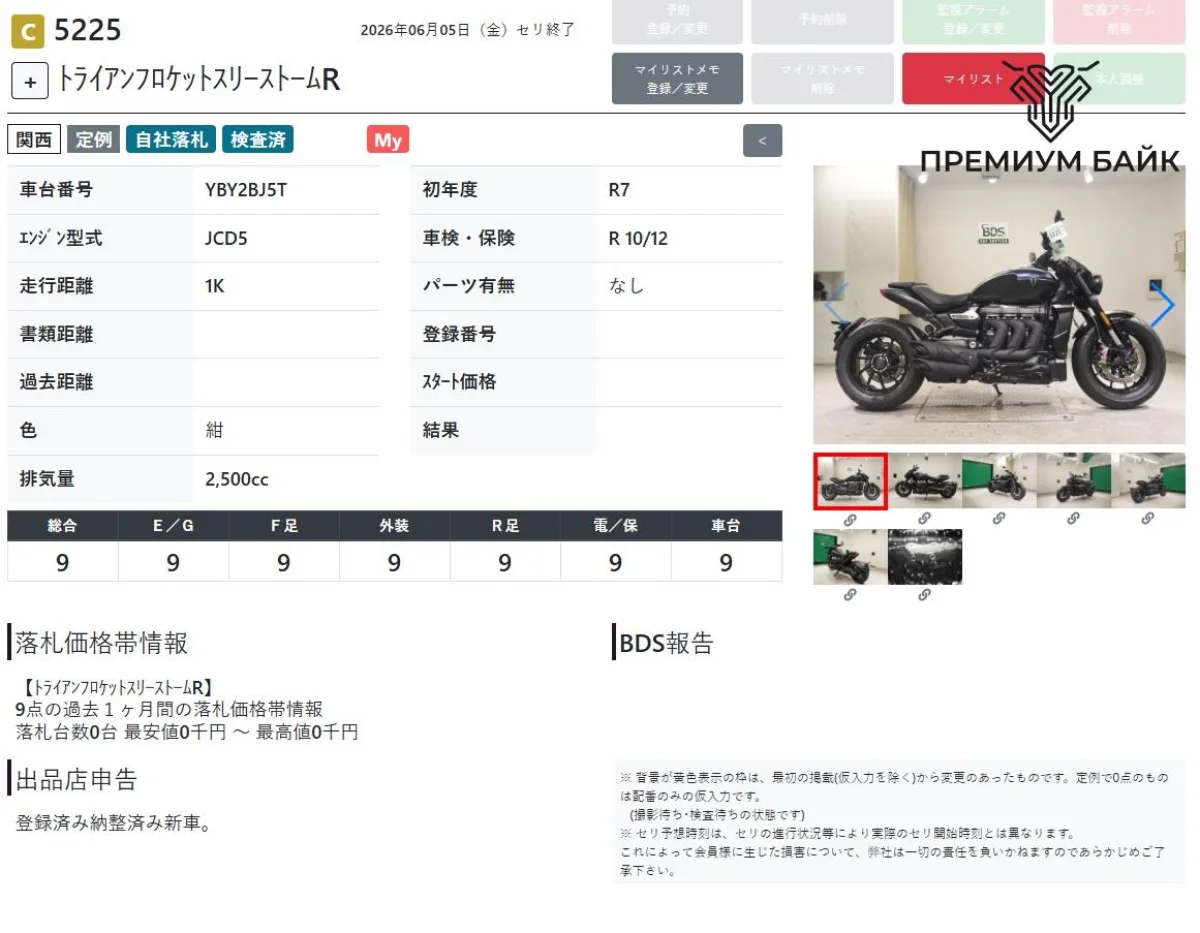The height and width of the screenshot is (933, 1200).
Task: Click the 予約削除 button
Action: 822,20
